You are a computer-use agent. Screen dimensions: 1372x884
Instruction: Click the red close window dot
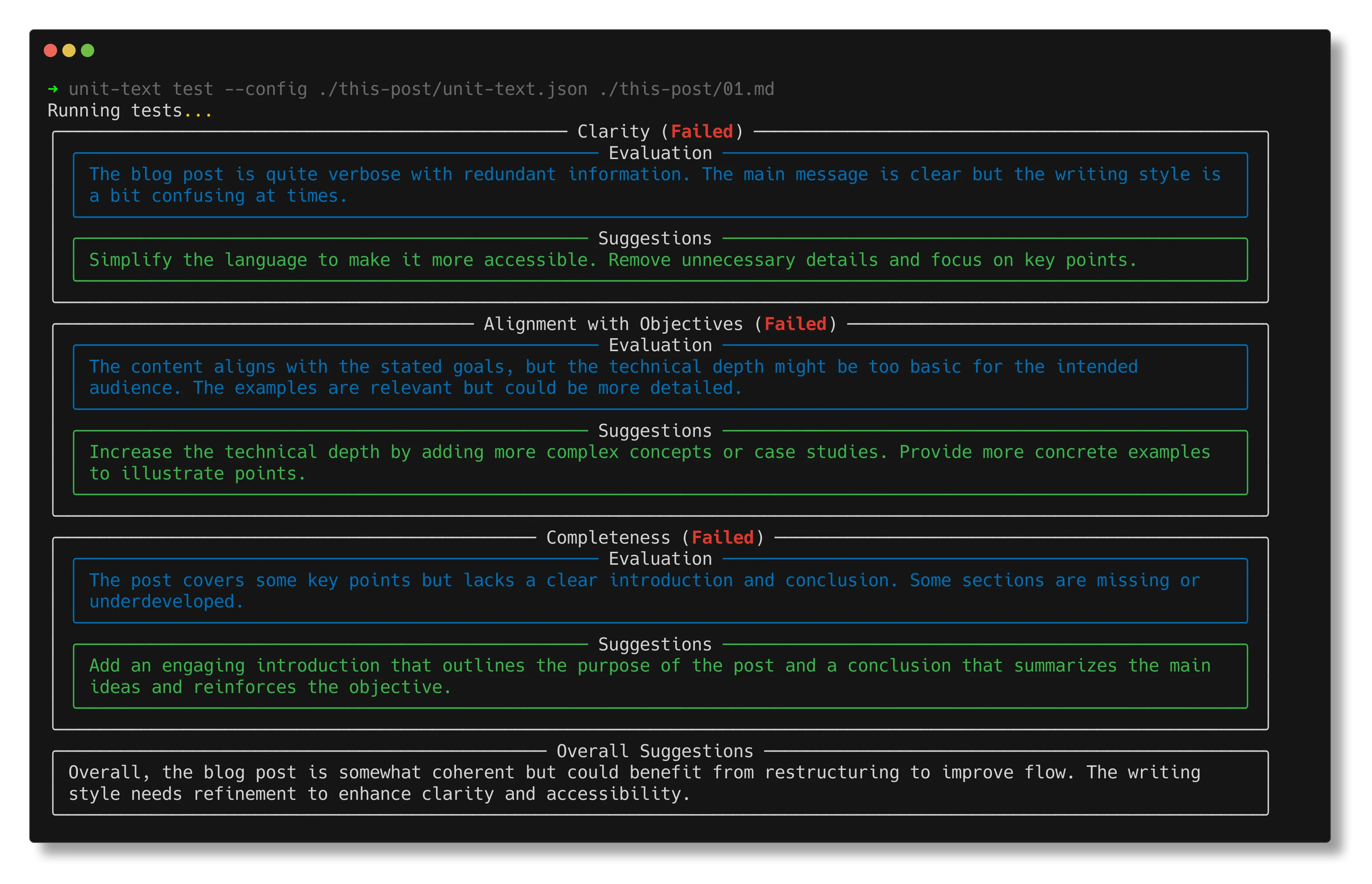(50, 50)
